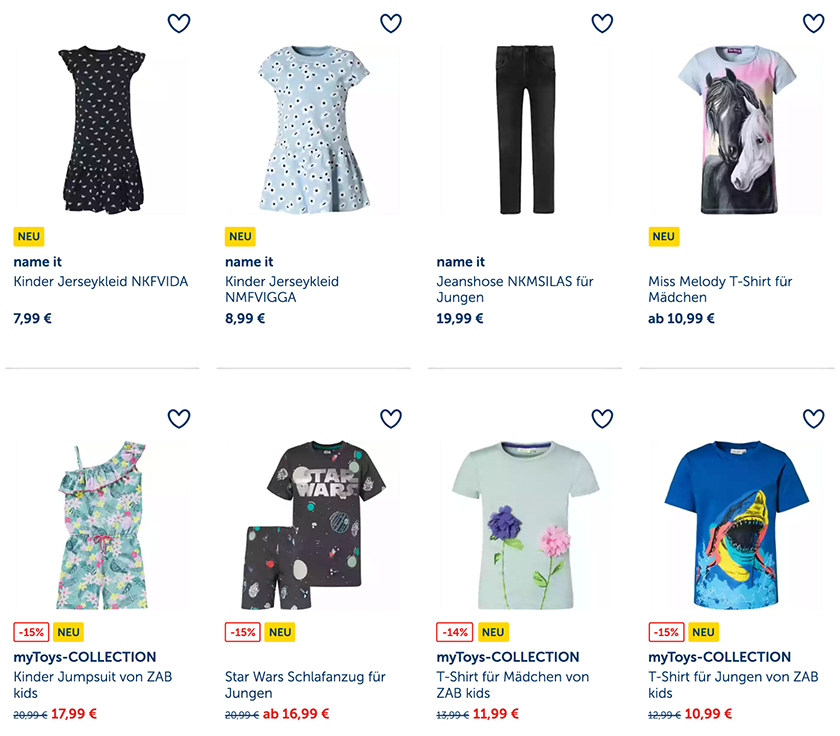View the horse T-shirt image
This screenshot has width=840, height=736.
coord(737,130)
